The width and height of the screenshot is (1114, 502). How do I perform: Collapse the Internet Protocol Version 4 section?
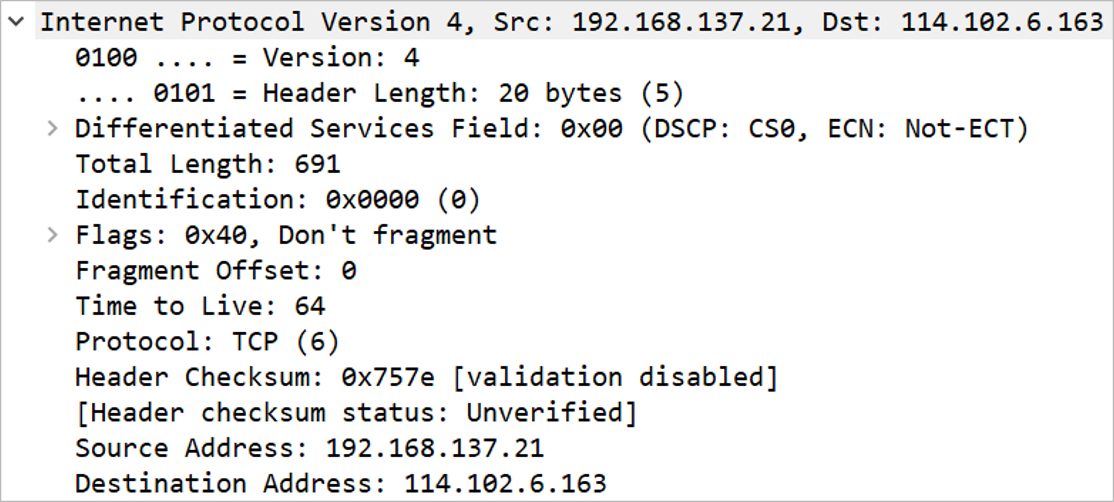pyautogui.click(x=16, y=22)
